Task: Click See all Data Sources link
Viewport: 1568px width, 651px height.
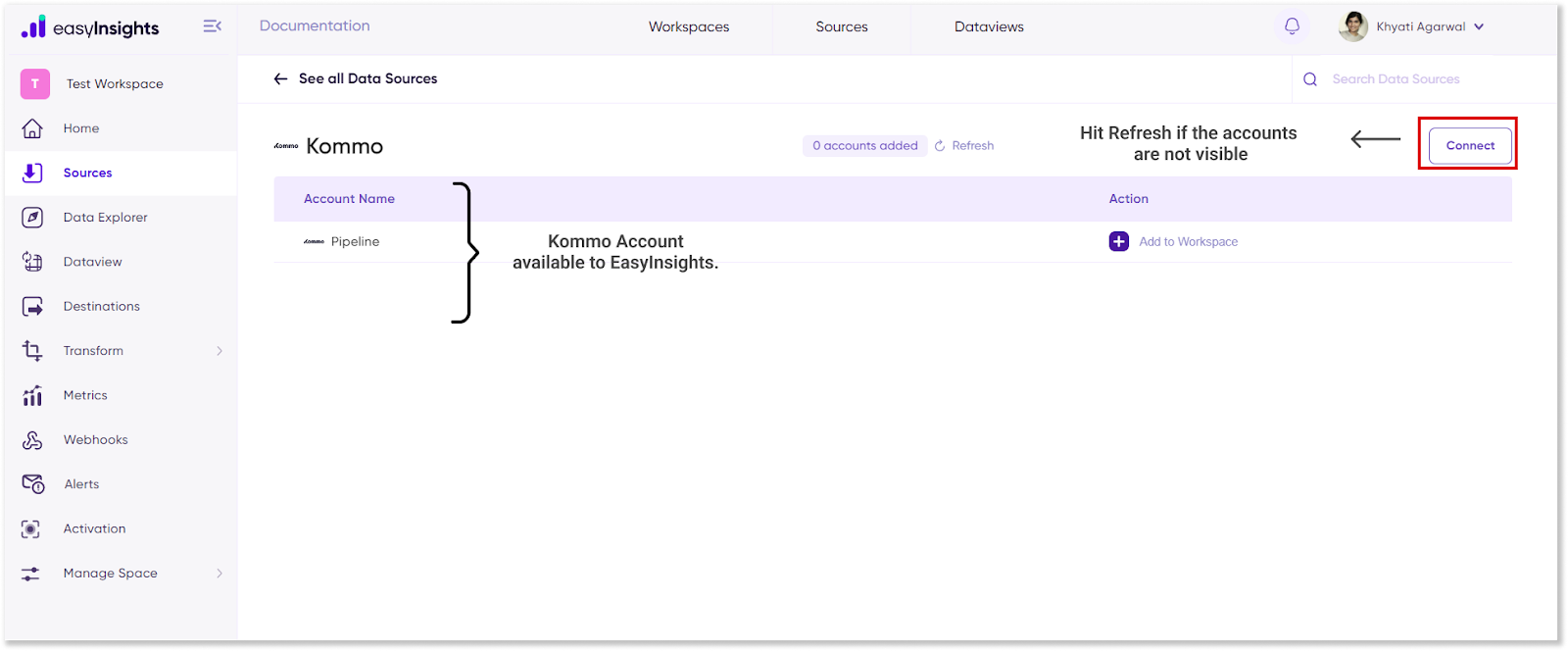Action: pyautogui.click(x=367, y=78)
